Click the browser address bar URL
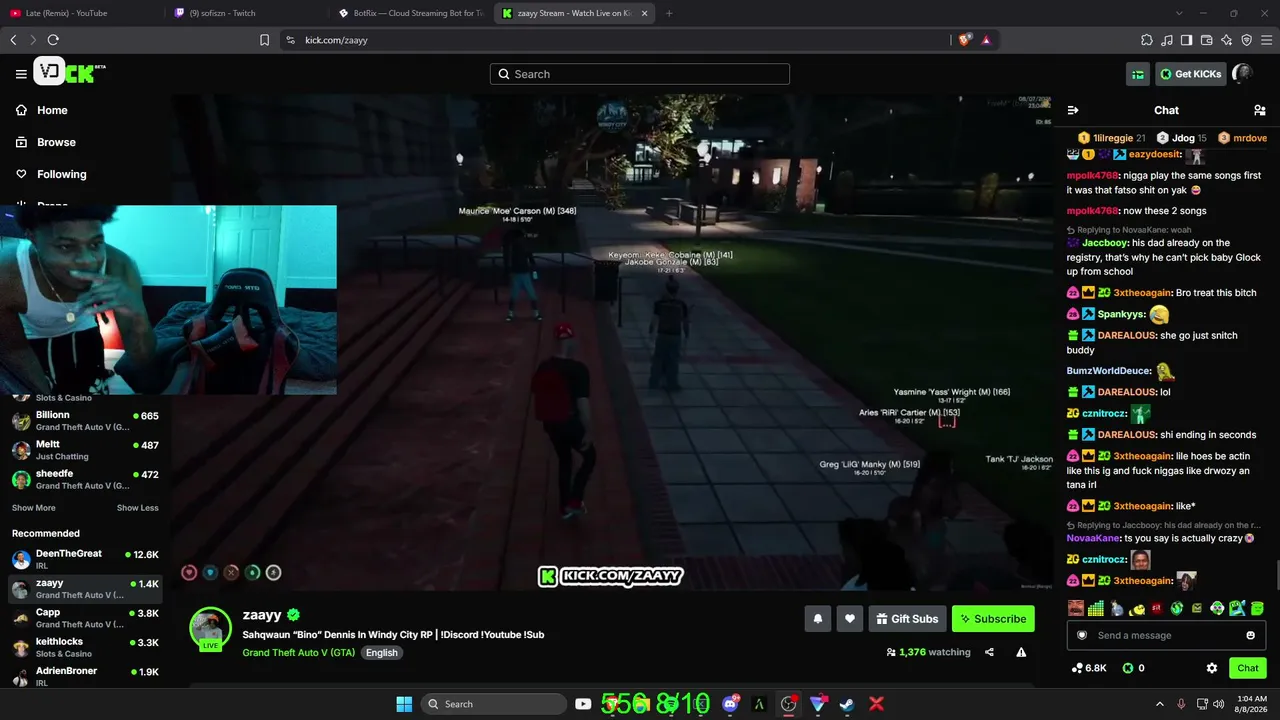The image size is (1280, 720). click(x=337, y=40)
